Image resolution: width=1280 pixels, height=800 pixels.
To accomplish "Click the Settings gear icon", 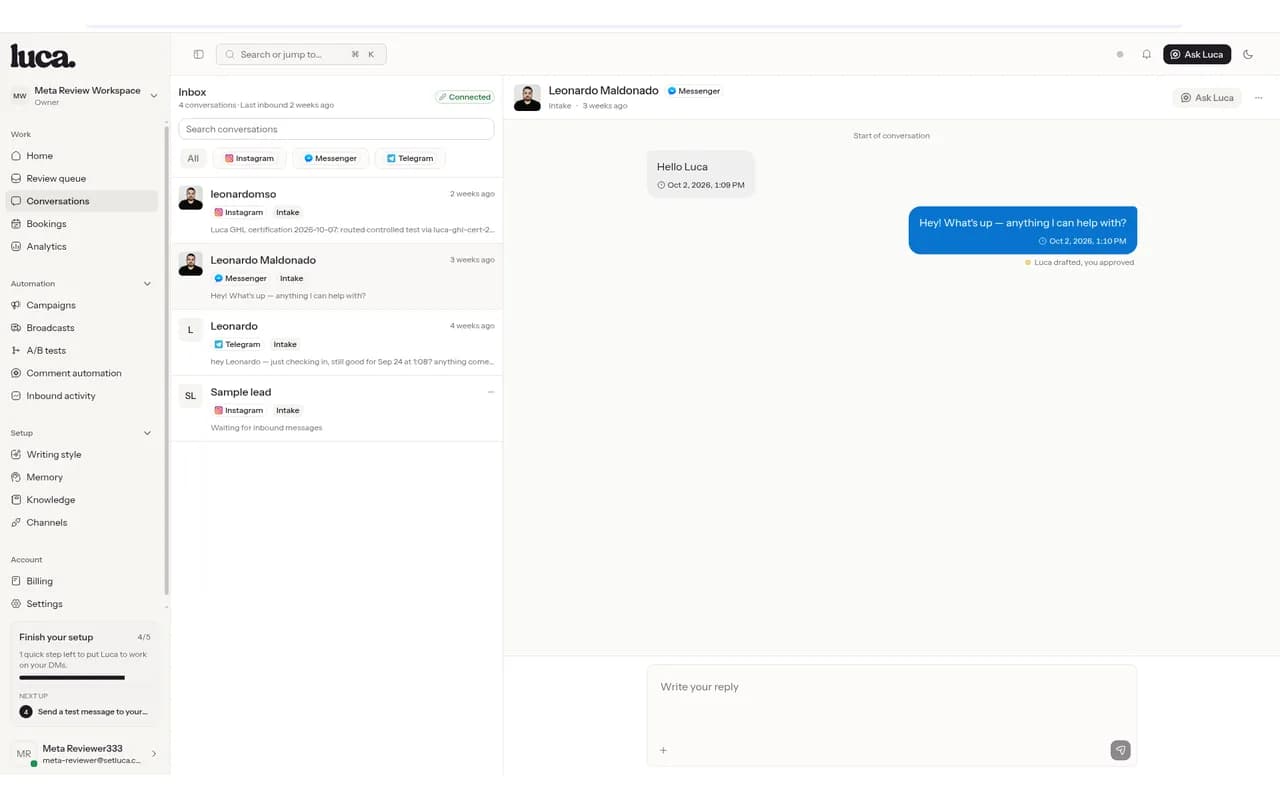I will [x=16, y=604].
